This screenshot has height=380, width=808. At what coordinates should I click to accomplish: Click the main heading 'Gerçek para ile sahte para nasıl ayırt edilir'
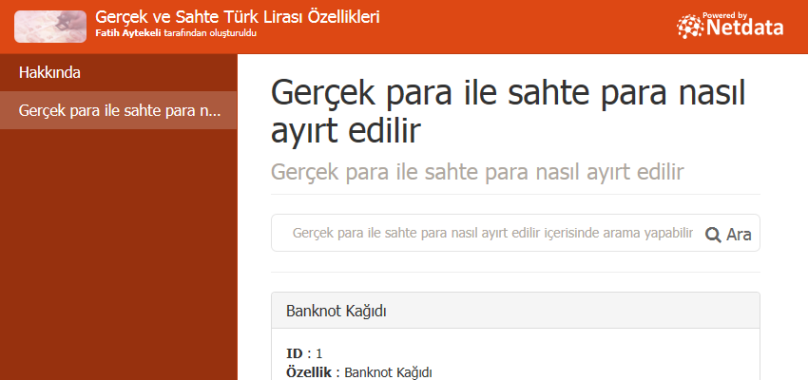[x=509, y=111]
